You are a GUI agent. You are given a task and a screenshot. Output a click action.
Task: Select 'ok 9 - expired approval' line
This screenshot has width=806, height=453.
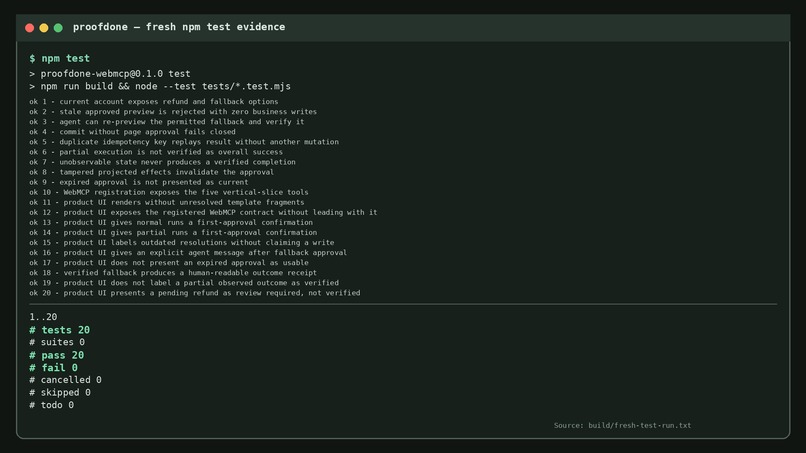pyautogui.click(x=139, y=182)
